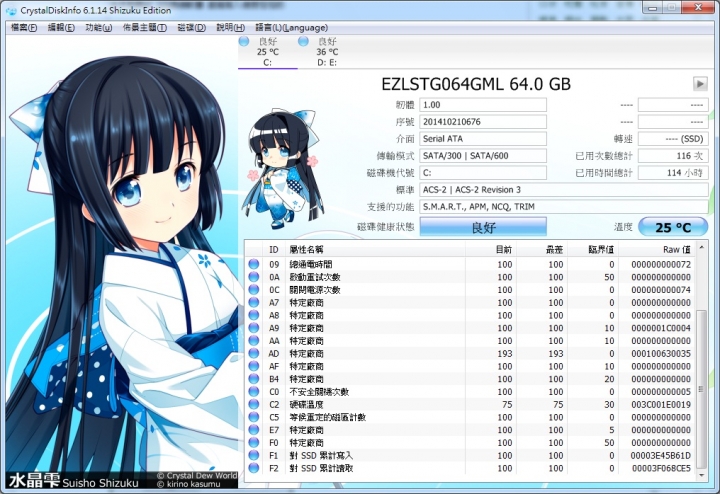The width and height of the screenshot is (720, 494).
Task: Open the 檔案(F) menu
Action: 24,28
